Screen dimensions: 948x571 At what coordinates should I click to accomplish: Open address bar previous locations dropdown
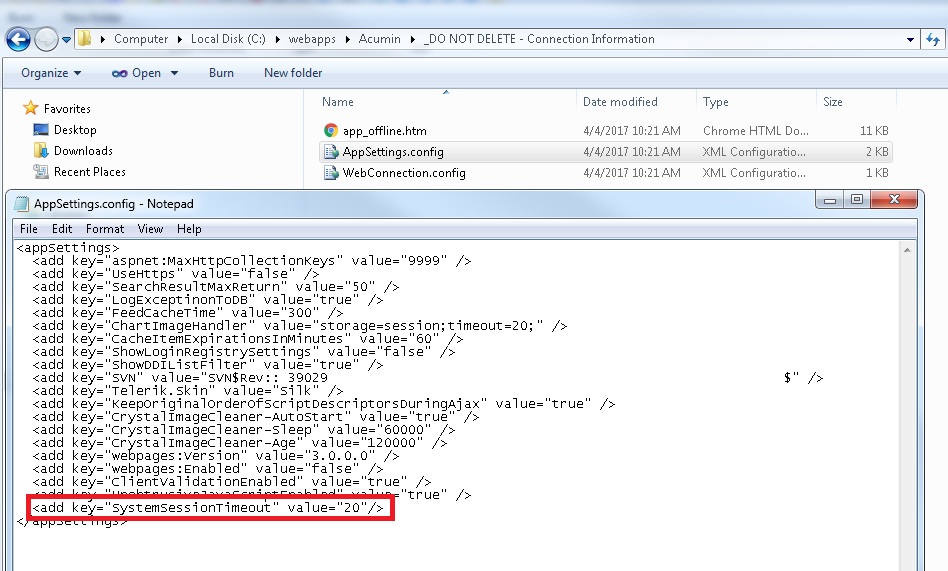click(910, 40)
